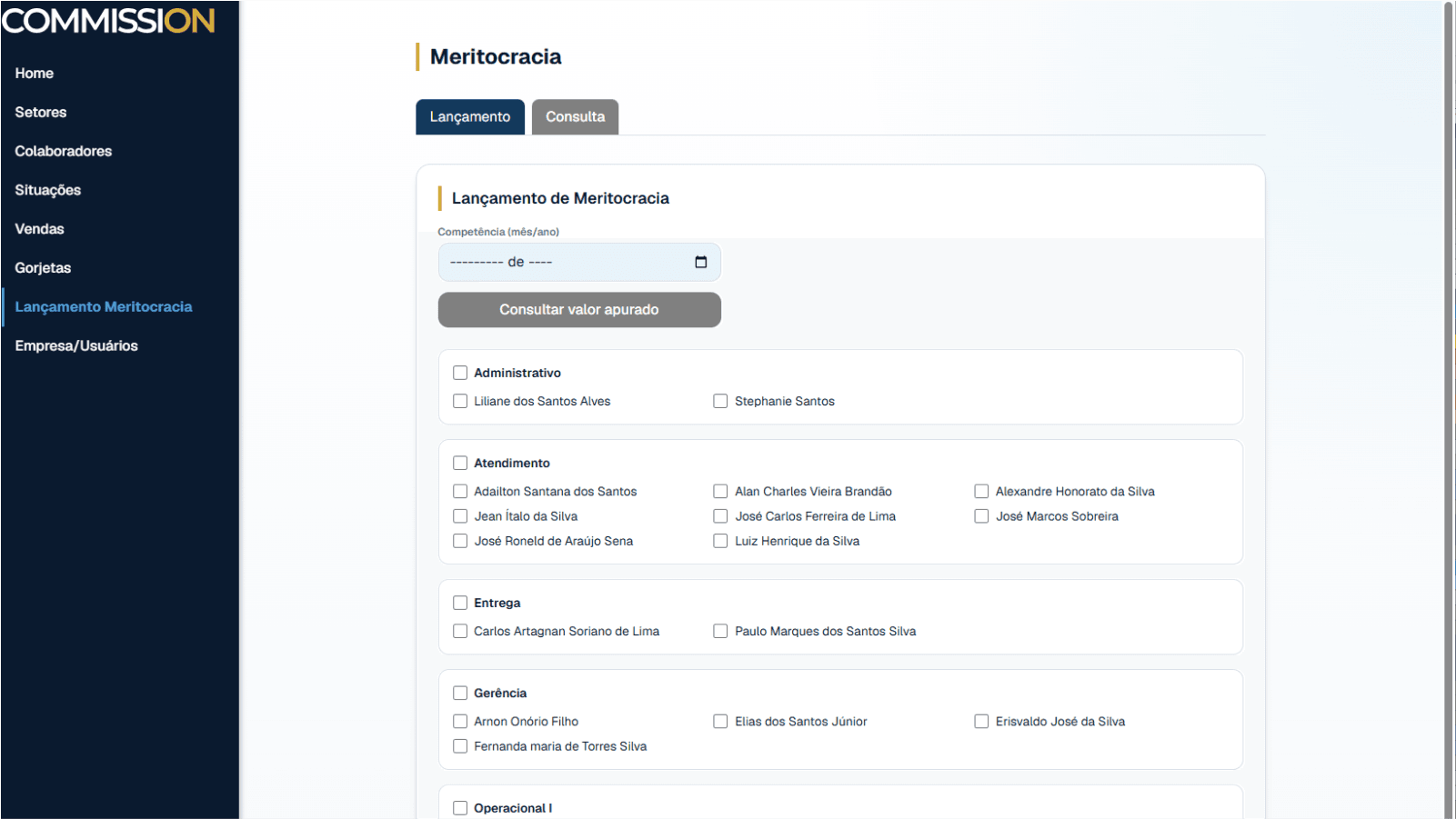Viewport: 1456px width, 819px height.
Task: Switch to the Consulta tab
Action: tap(575, 116)
